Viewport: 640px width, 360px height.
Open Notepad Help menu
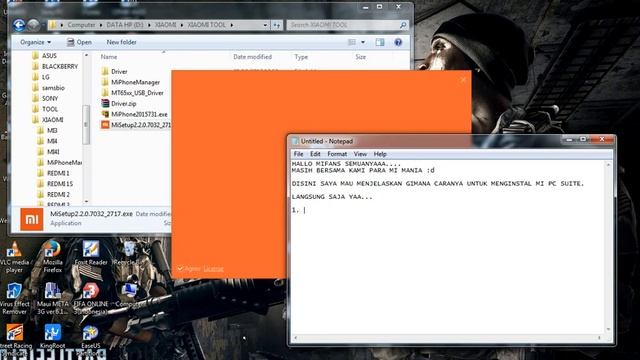click(x=380, y=154)
